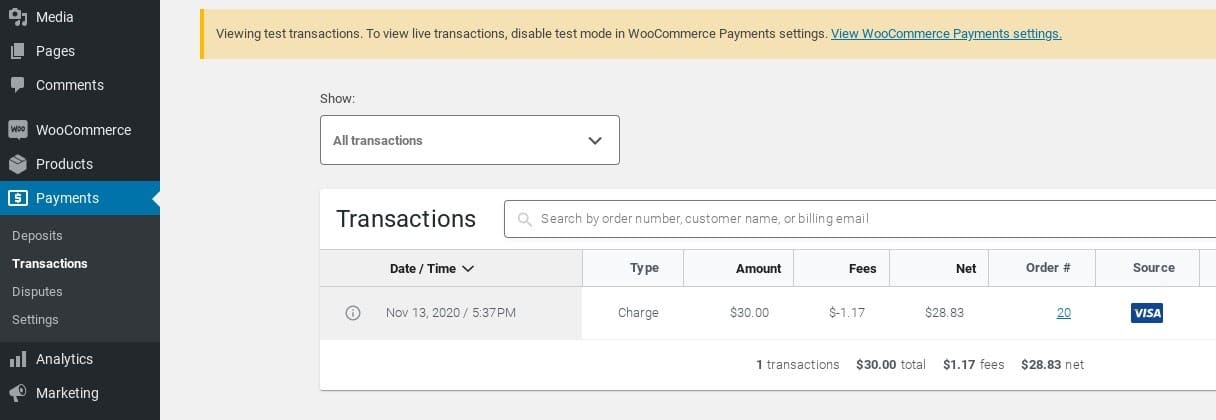Screen dimensions: 1216x420
Task: Sort by Date / Time column chevron
Action: pos(468,268)
